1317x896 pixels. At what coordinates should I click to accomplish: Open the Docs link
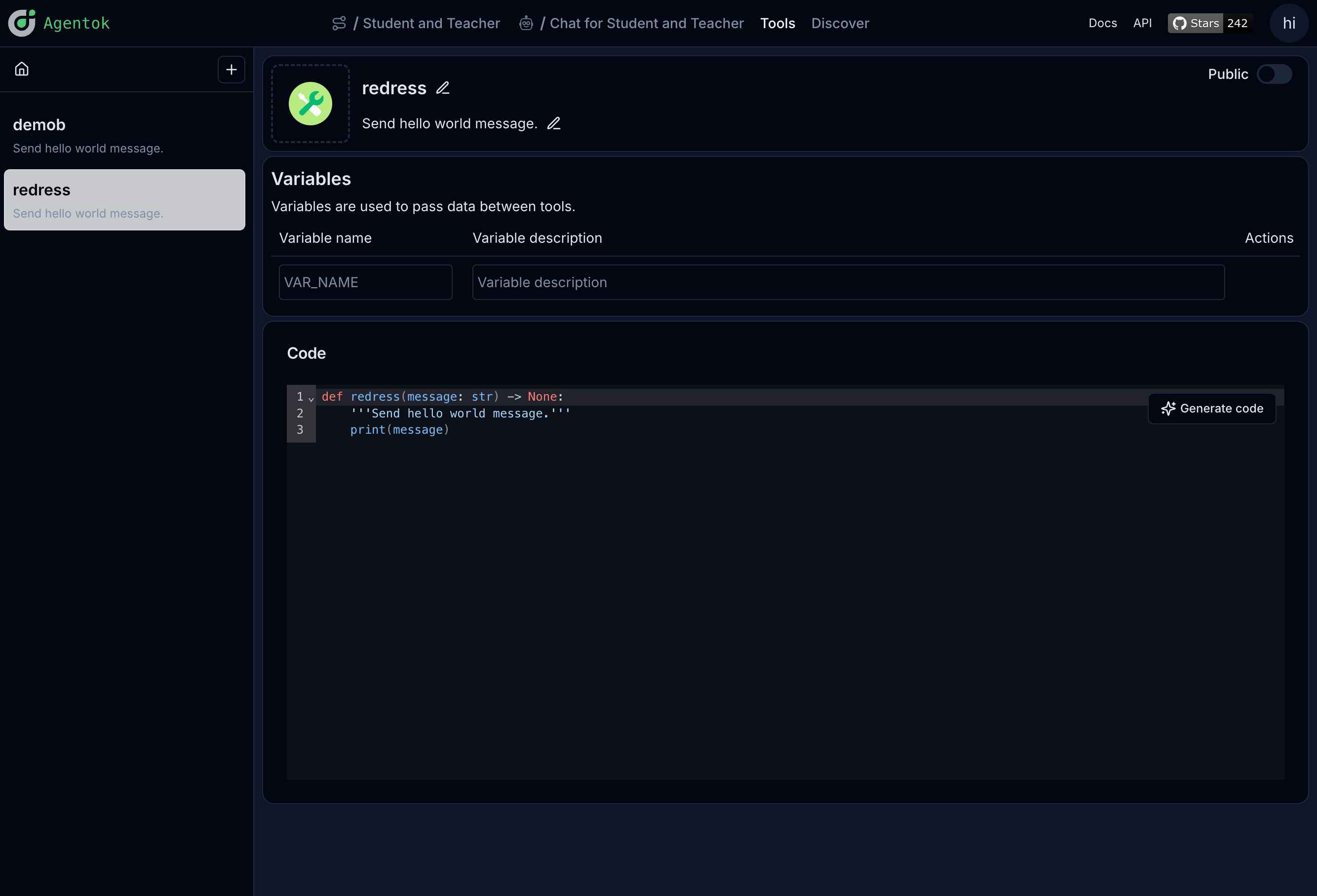tap(1102, 23)
